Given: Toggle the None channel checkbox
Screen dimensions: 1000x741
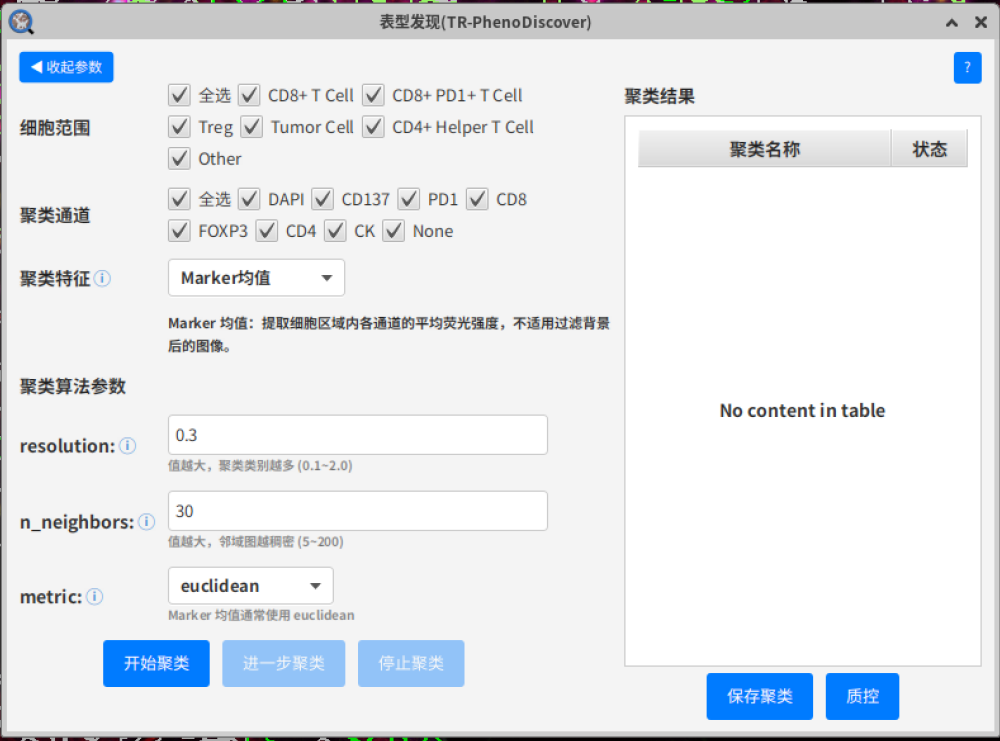Looking at the screenshot, I should pos(393,231).
